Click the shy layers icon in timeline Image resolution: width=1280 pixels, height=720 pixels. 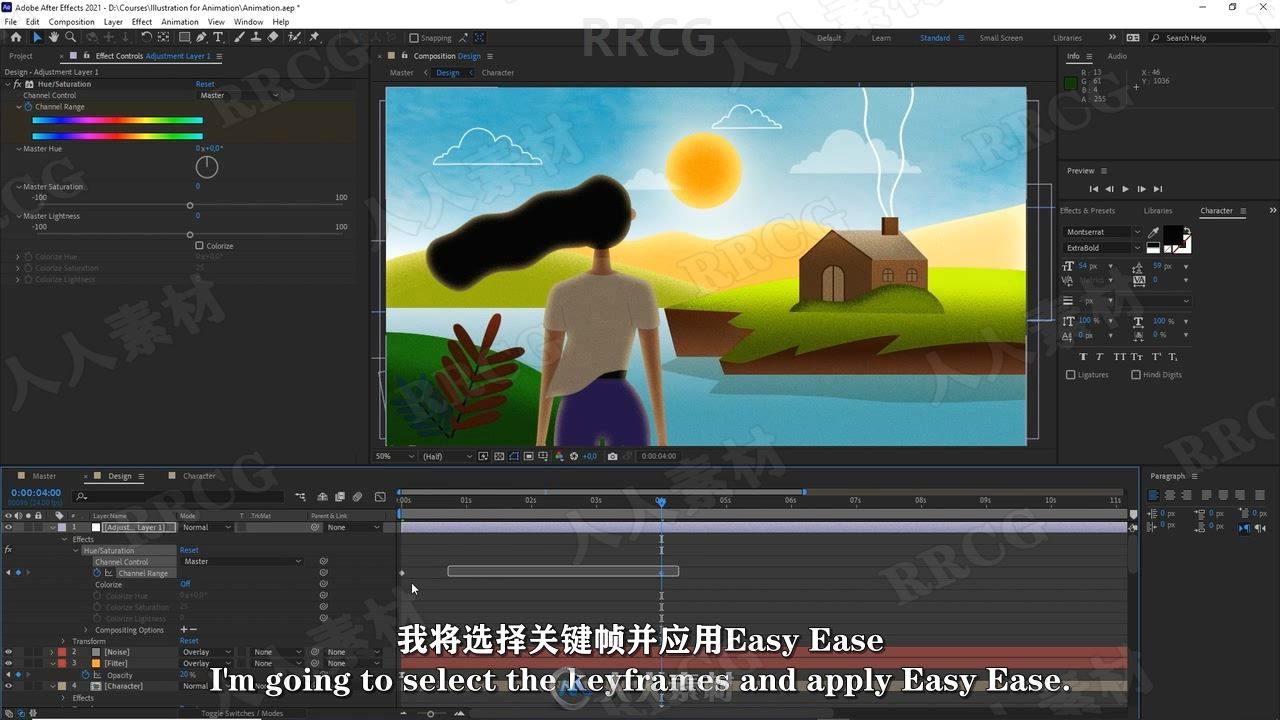tap(322, 496)
